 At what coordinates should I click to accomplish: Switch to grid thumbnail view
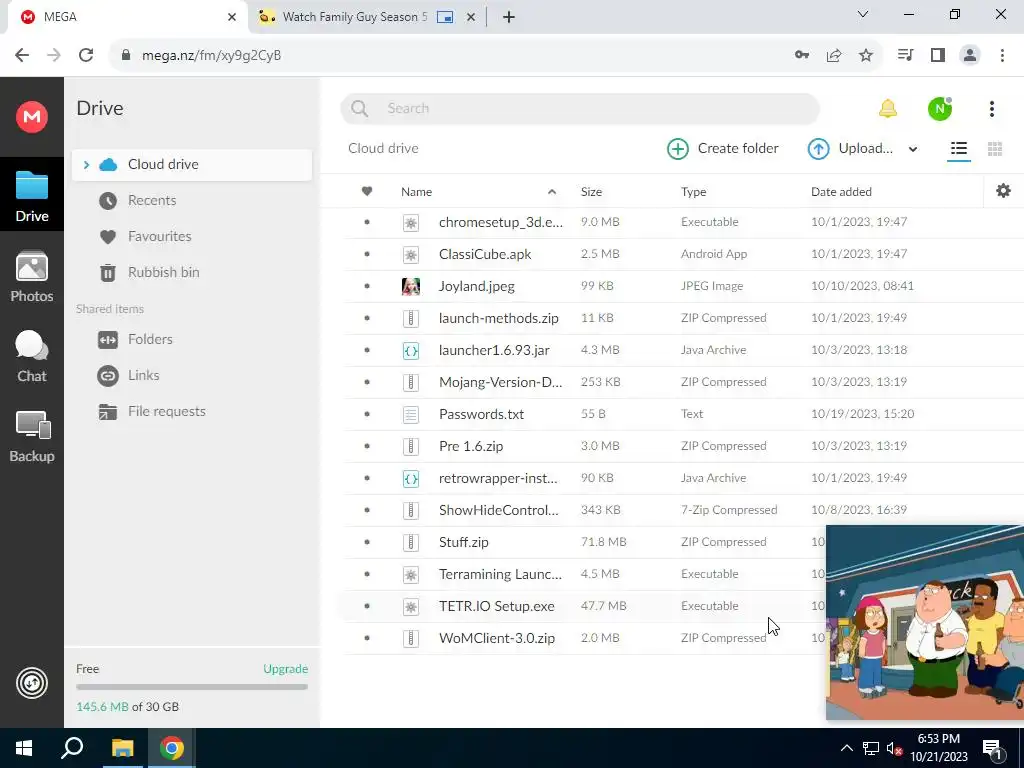coord(995,148)
